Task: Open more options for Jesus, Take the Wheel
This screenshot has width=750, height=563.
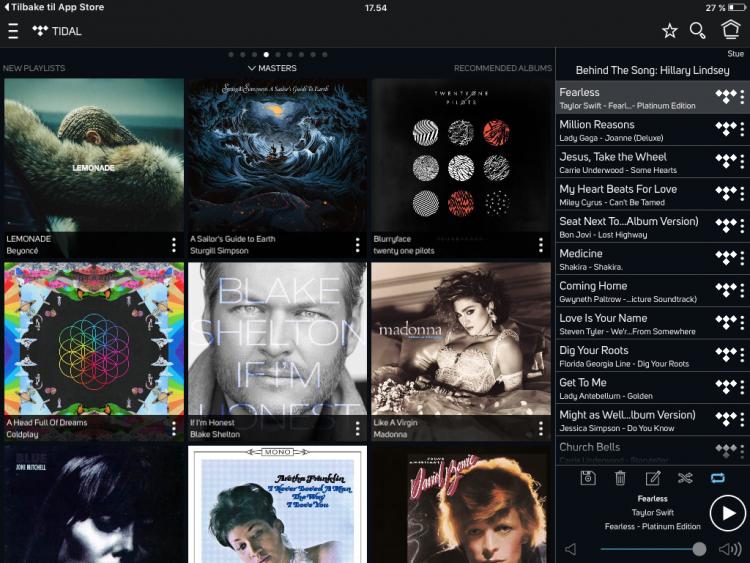Action: pyautogui.click(x=742, y=162)
